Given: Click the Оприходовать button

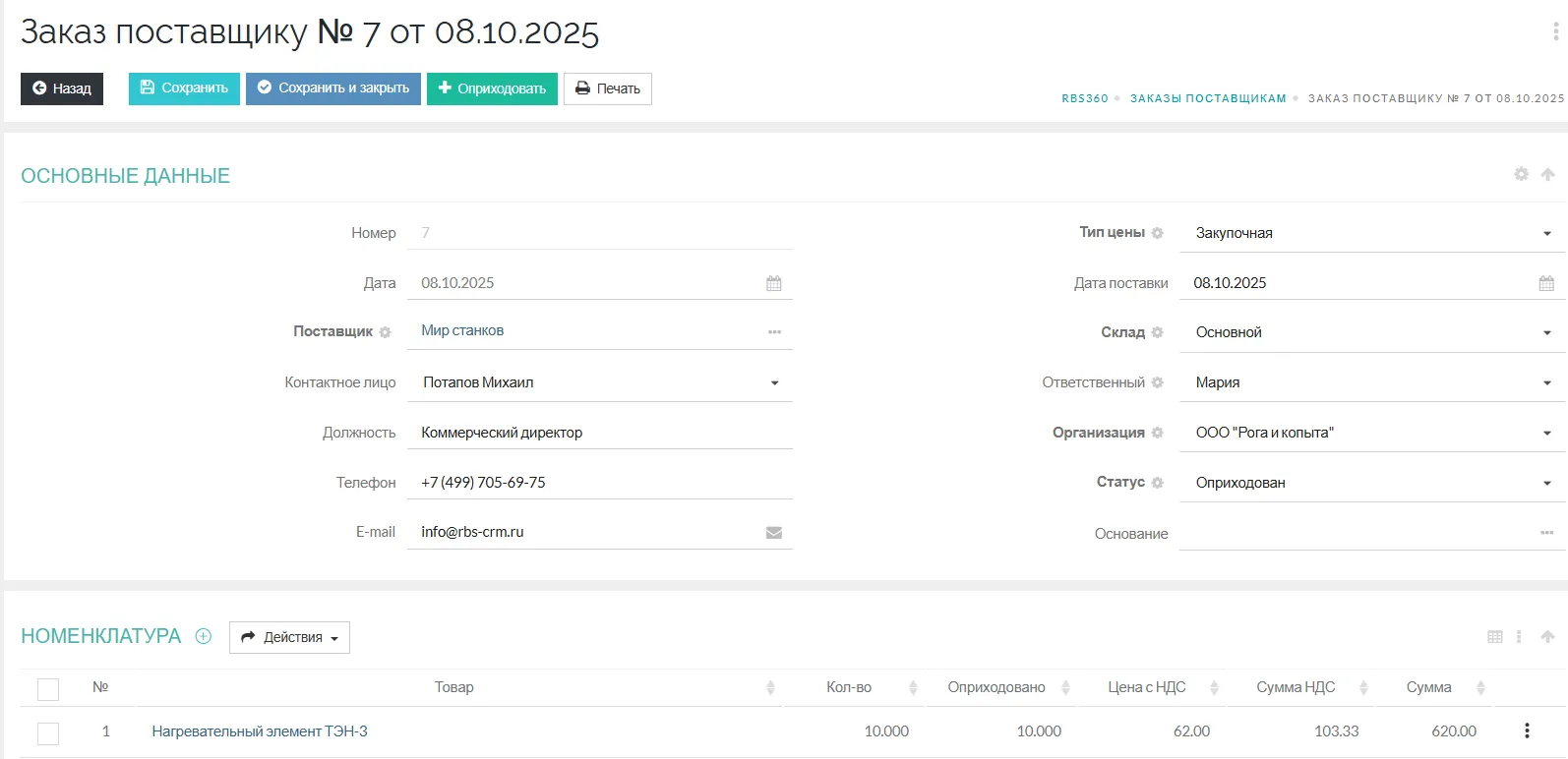Looking at the screenshot, I should 492,88.
